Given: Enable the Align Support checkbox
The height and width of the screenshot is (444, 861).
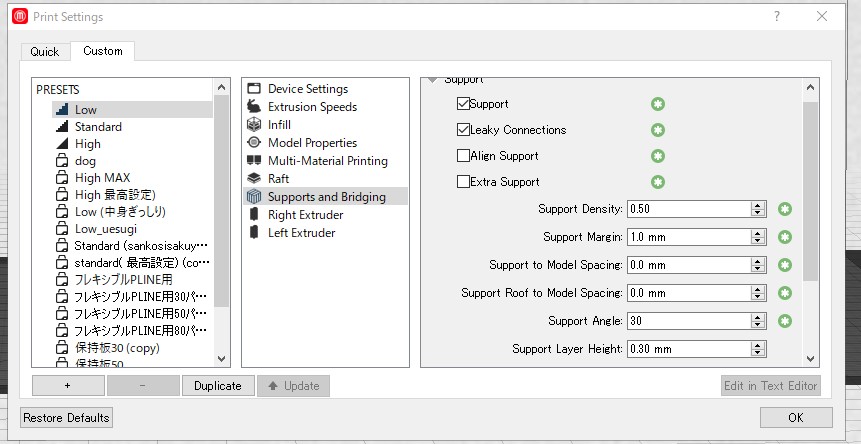Looking at the screenshot, I should 463,156.
